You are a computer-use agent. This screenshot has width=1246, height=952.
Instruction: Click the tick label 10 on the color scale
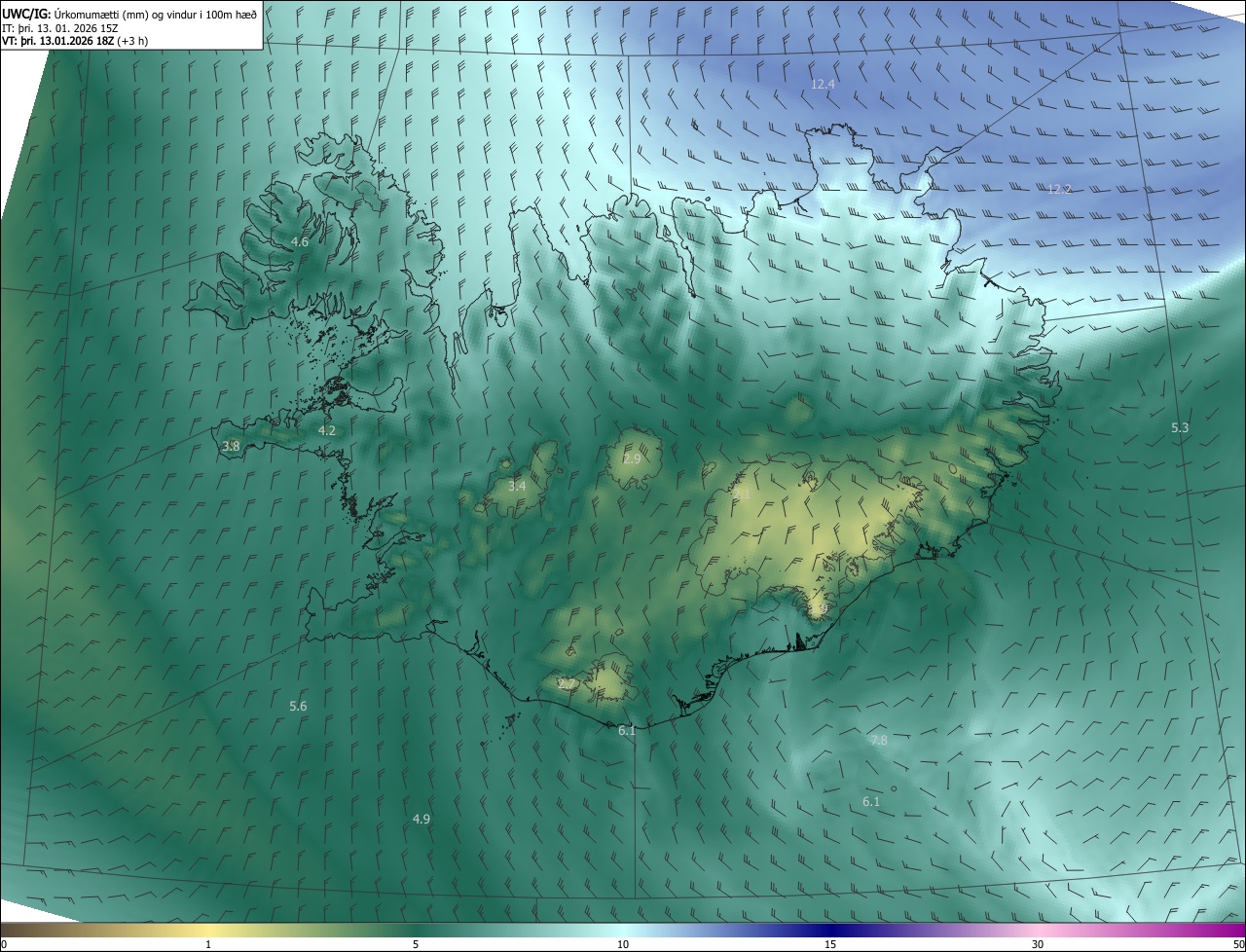coord(623,945)
